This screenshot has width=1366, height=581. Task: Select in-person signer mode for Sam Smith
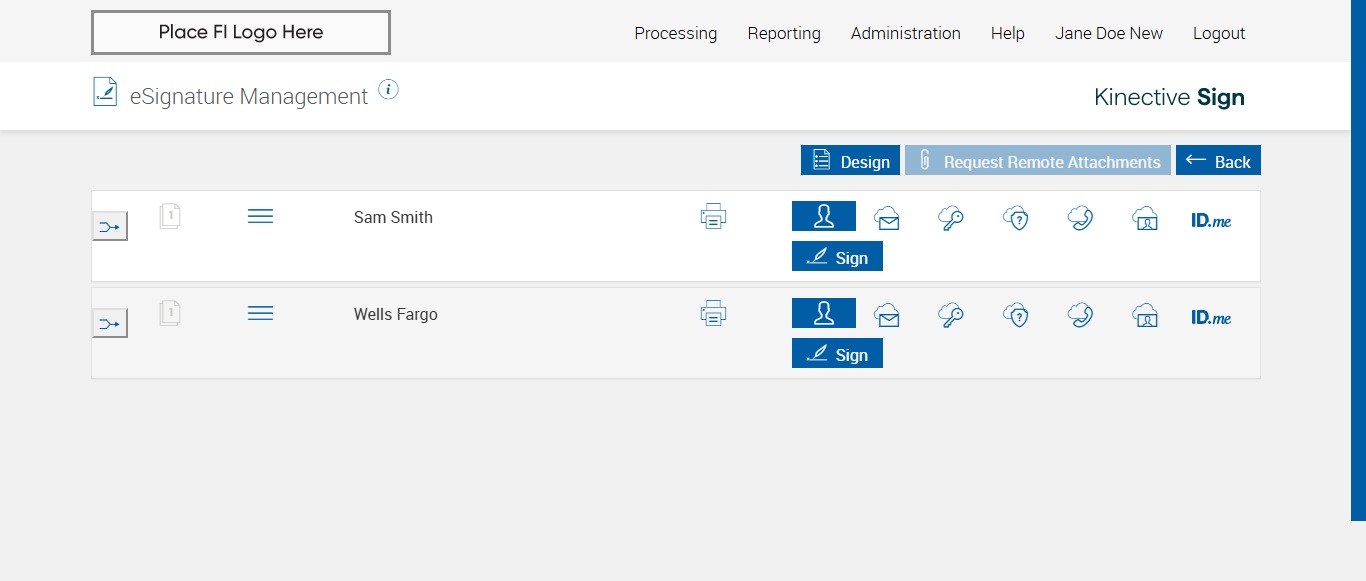point(824,216)
